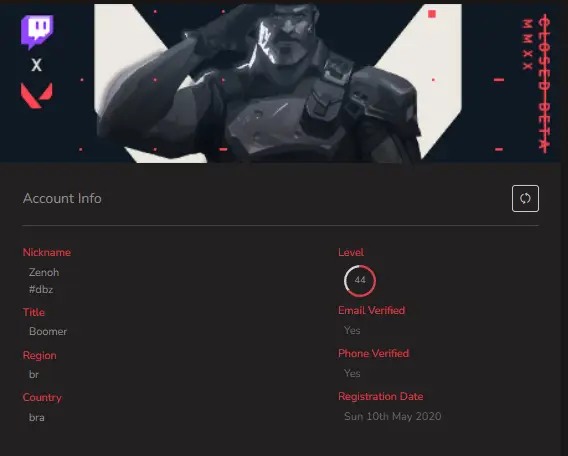The image size is (568, 456).
Task: Click the white X between logos
Action: coord(36,65)
